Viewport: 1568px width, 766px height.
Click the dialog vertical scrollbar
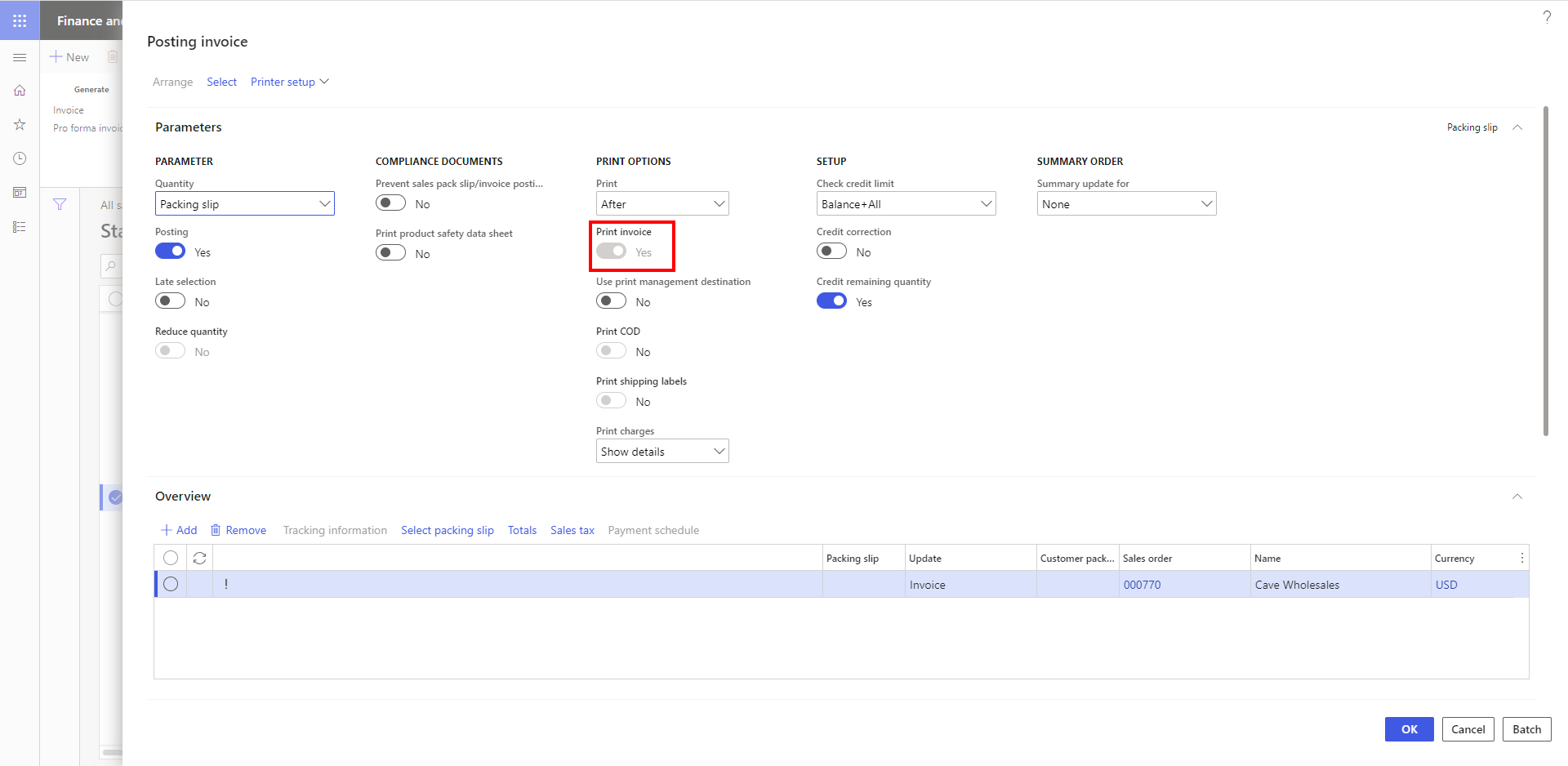click(1546, 270)
